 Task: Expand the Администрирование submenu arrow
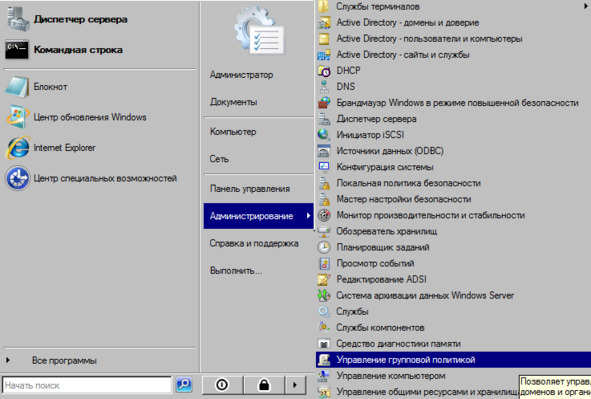[308, 216]
